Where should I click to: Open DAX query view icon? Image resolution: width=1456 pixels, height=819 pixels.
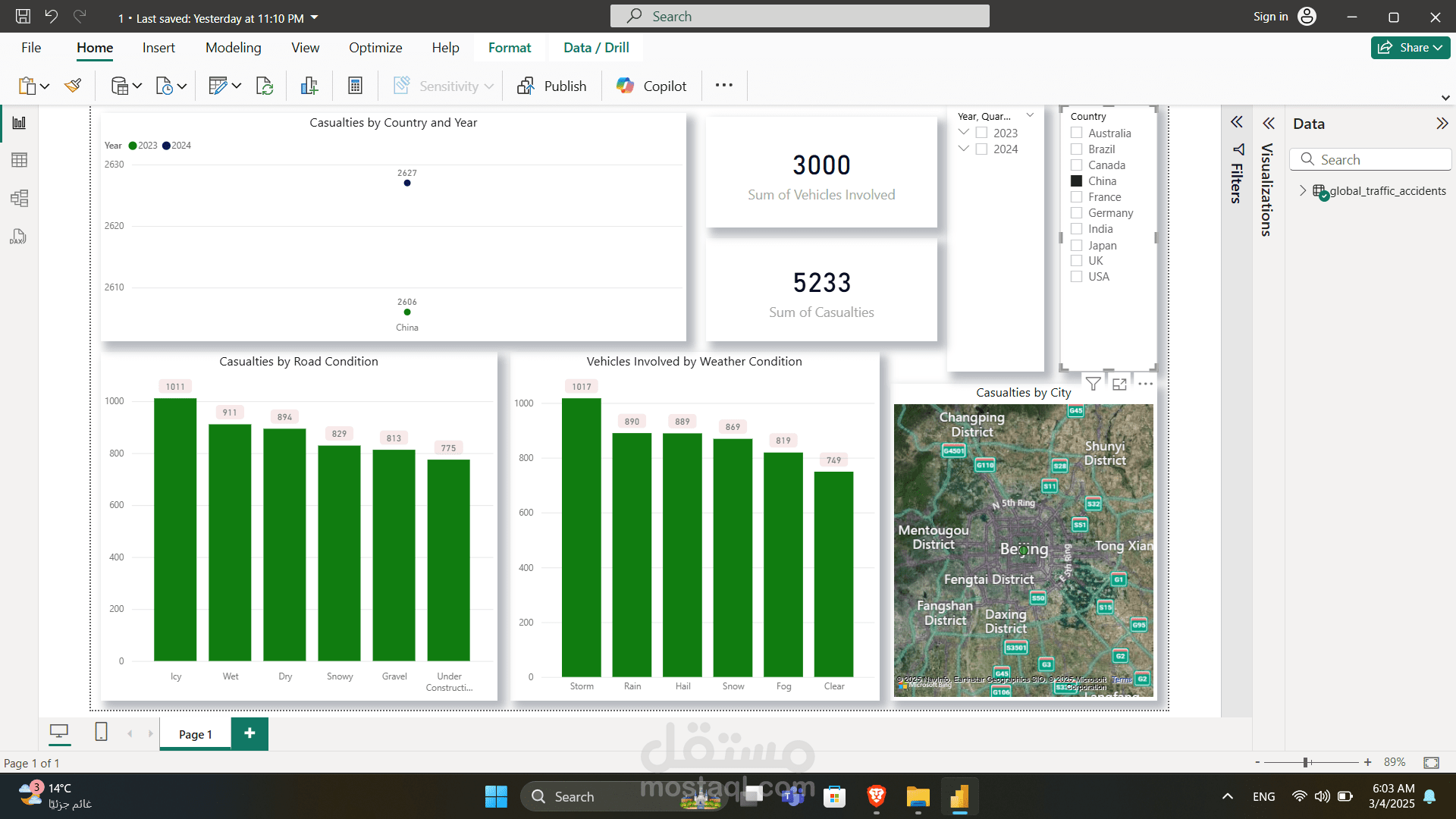pos(19,237)
